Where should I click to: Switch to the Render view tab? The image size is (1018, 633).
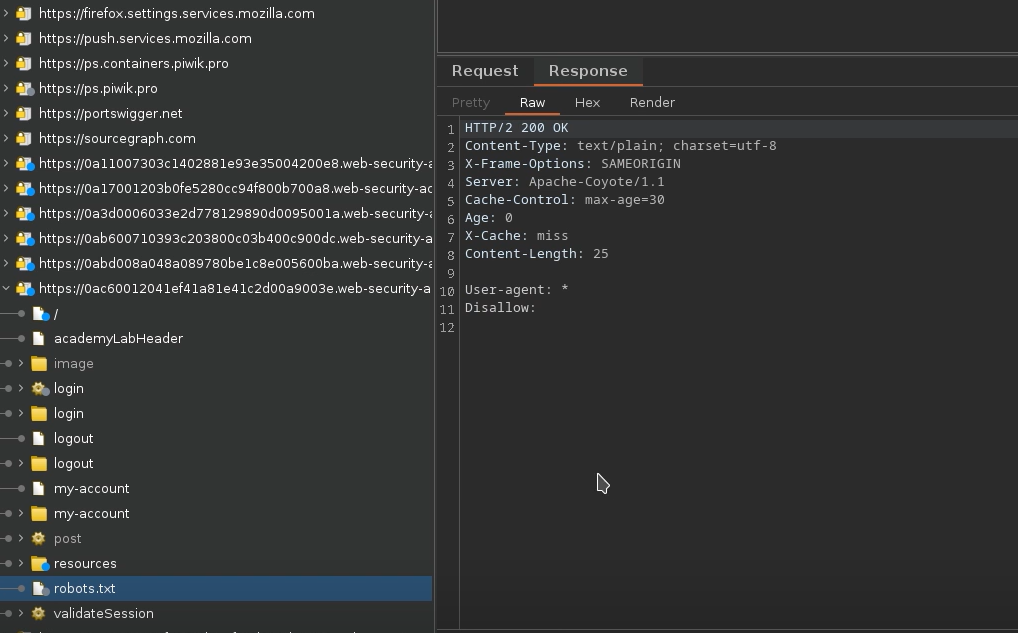[652, 102]
